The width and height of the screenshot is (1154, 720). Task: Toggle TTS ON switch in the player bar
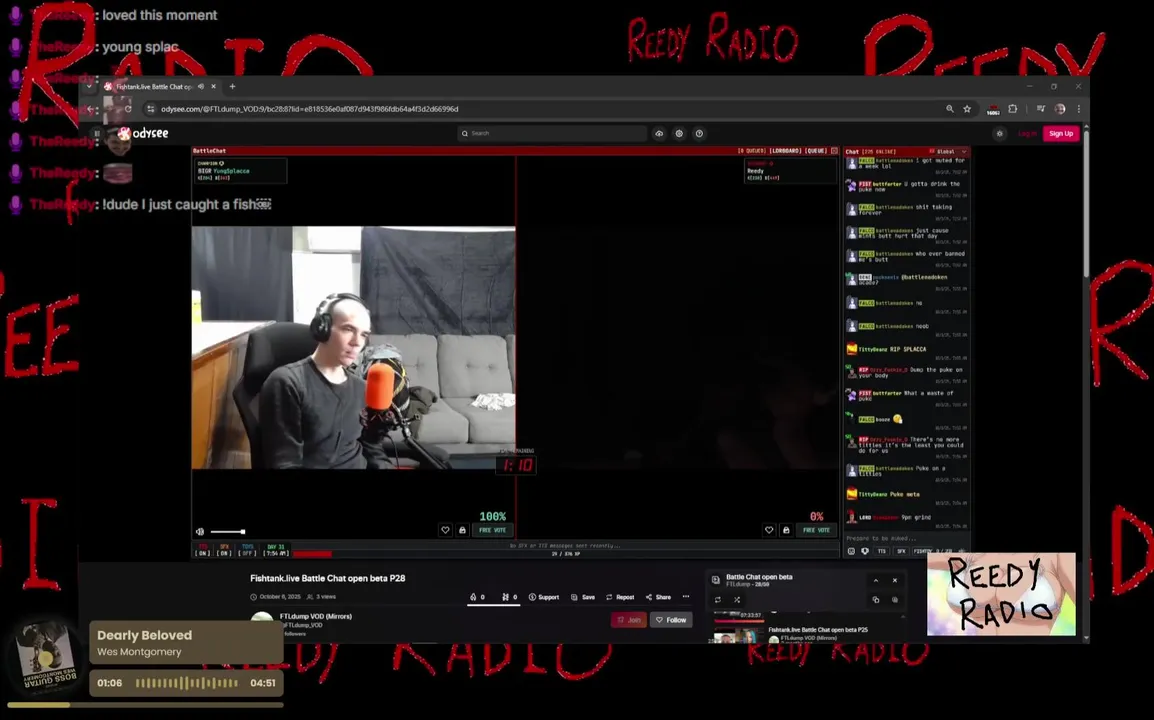coord(203,550)
